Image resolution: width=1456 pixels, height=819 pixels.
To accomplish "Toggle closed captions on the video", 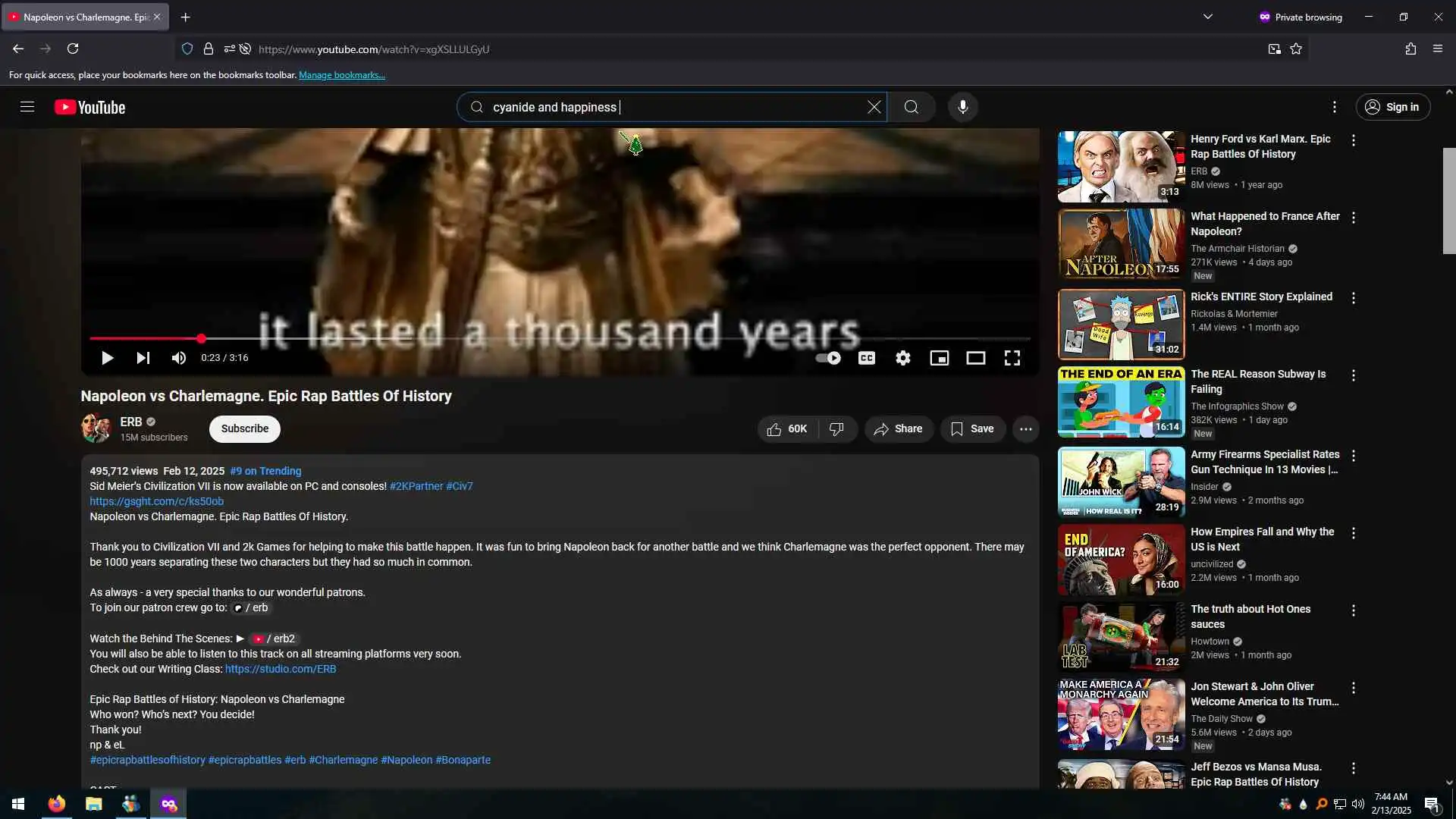I will [866, 358].
